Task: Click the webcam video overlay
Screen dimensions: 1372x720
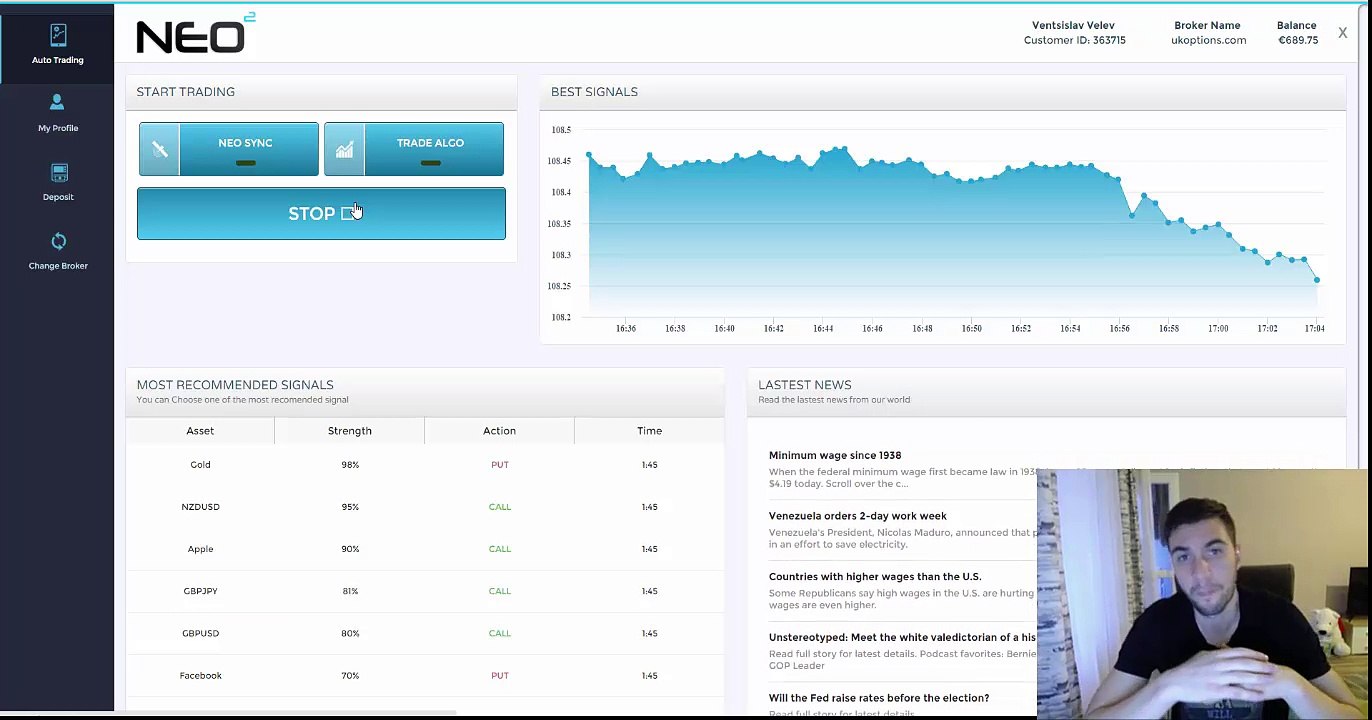Action: point(1203,594)
